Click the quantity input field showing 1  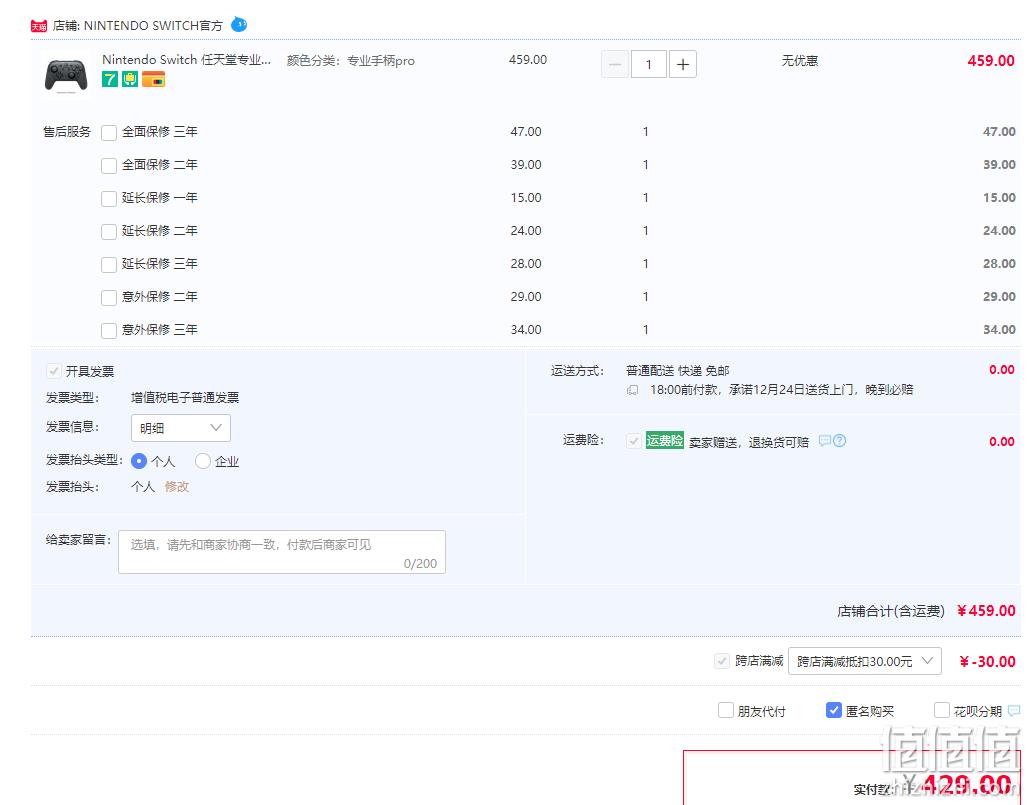coord(649,64)
